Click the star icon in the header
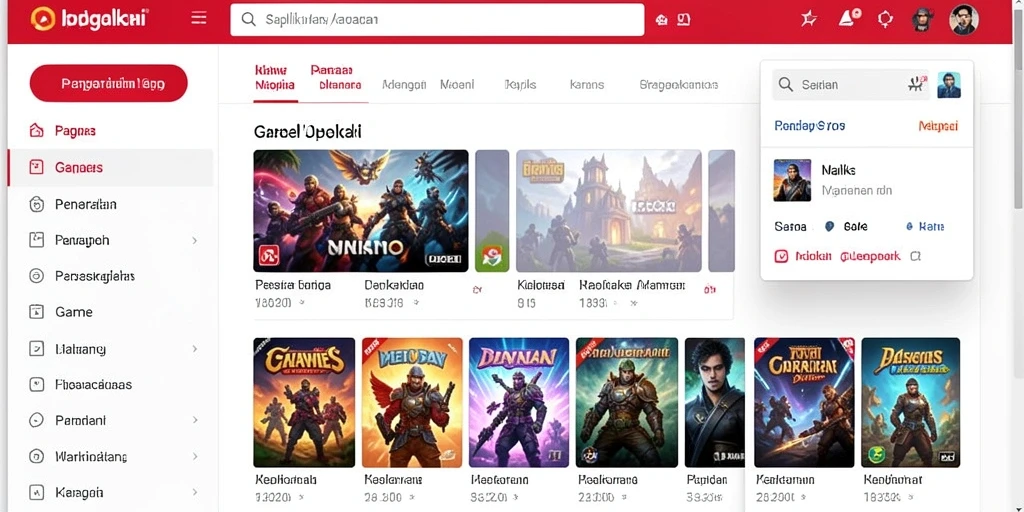The width and height of the screenshot is (1024, 512). pyautogui.click(x=808, y=19)
